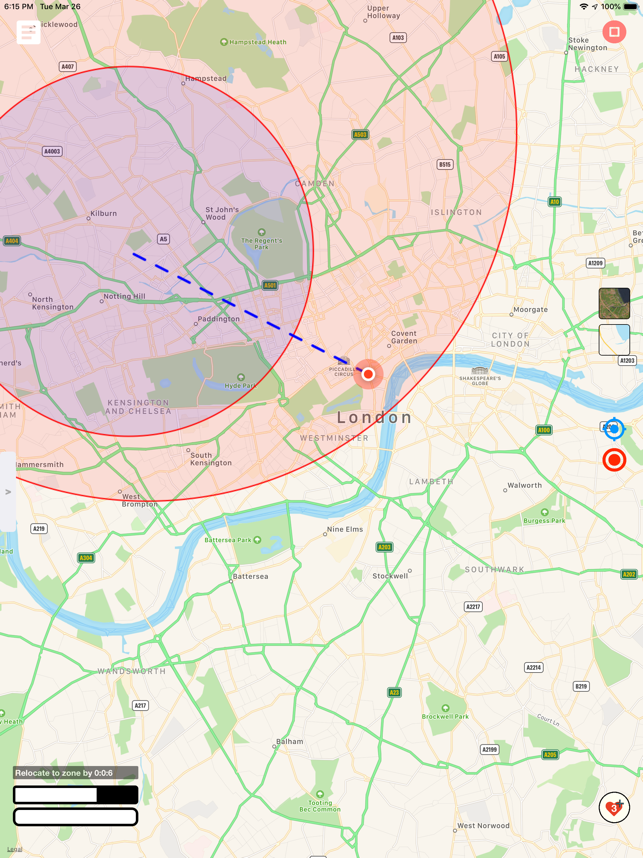This screenshot has width=643, height=858.
Task: Switch to standard map view thumbnail
Action: click(614, 340)
